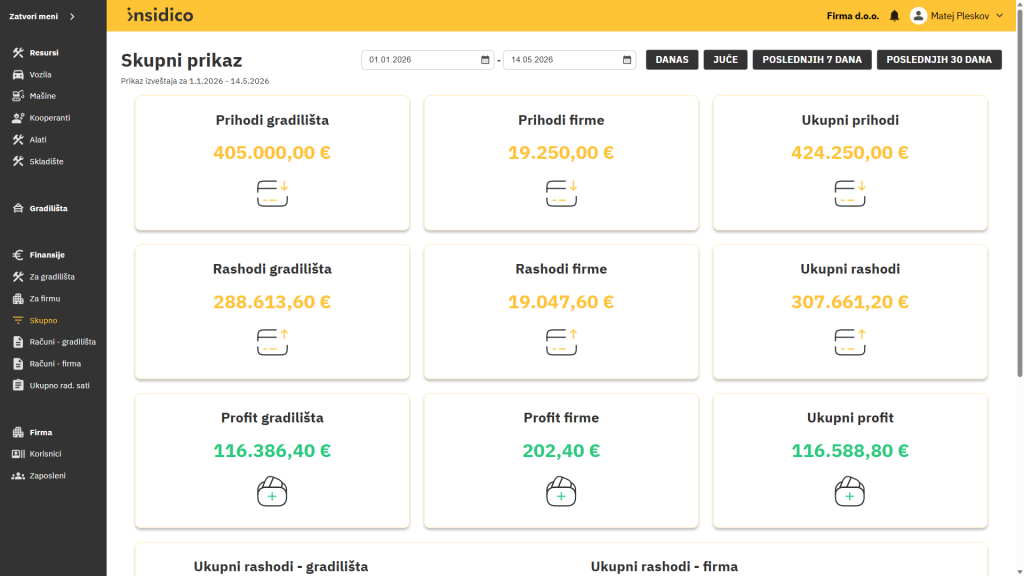
Task: Click the 307.661,20 € amount
Action: point(850,302)
